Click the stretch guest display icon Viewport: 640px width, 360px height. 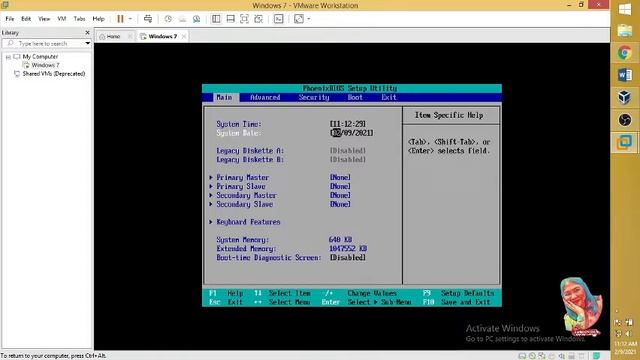coord(299,19)
